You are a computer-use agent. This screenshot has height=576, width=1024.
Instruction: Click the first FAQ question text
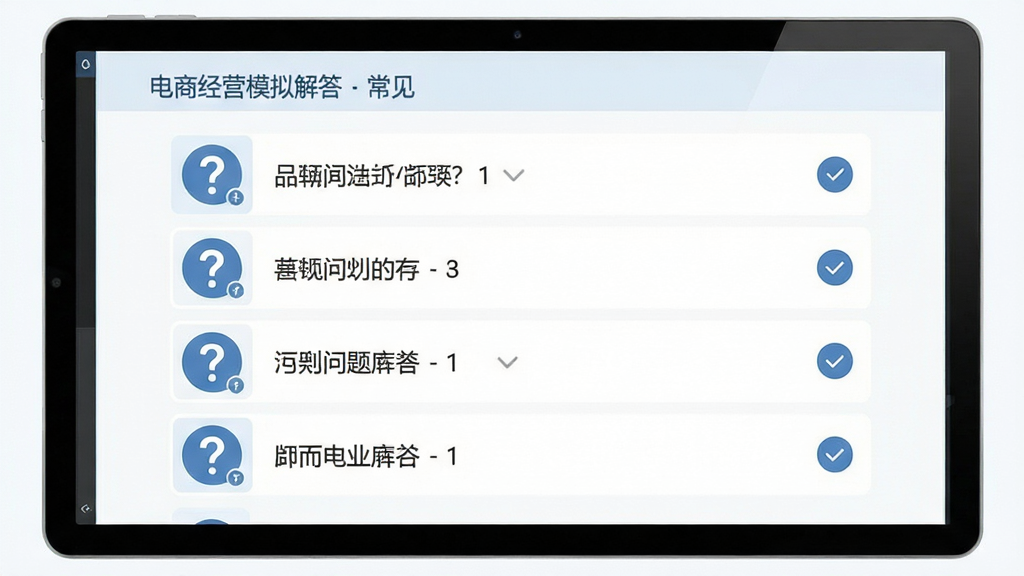[x=381, y=175]
